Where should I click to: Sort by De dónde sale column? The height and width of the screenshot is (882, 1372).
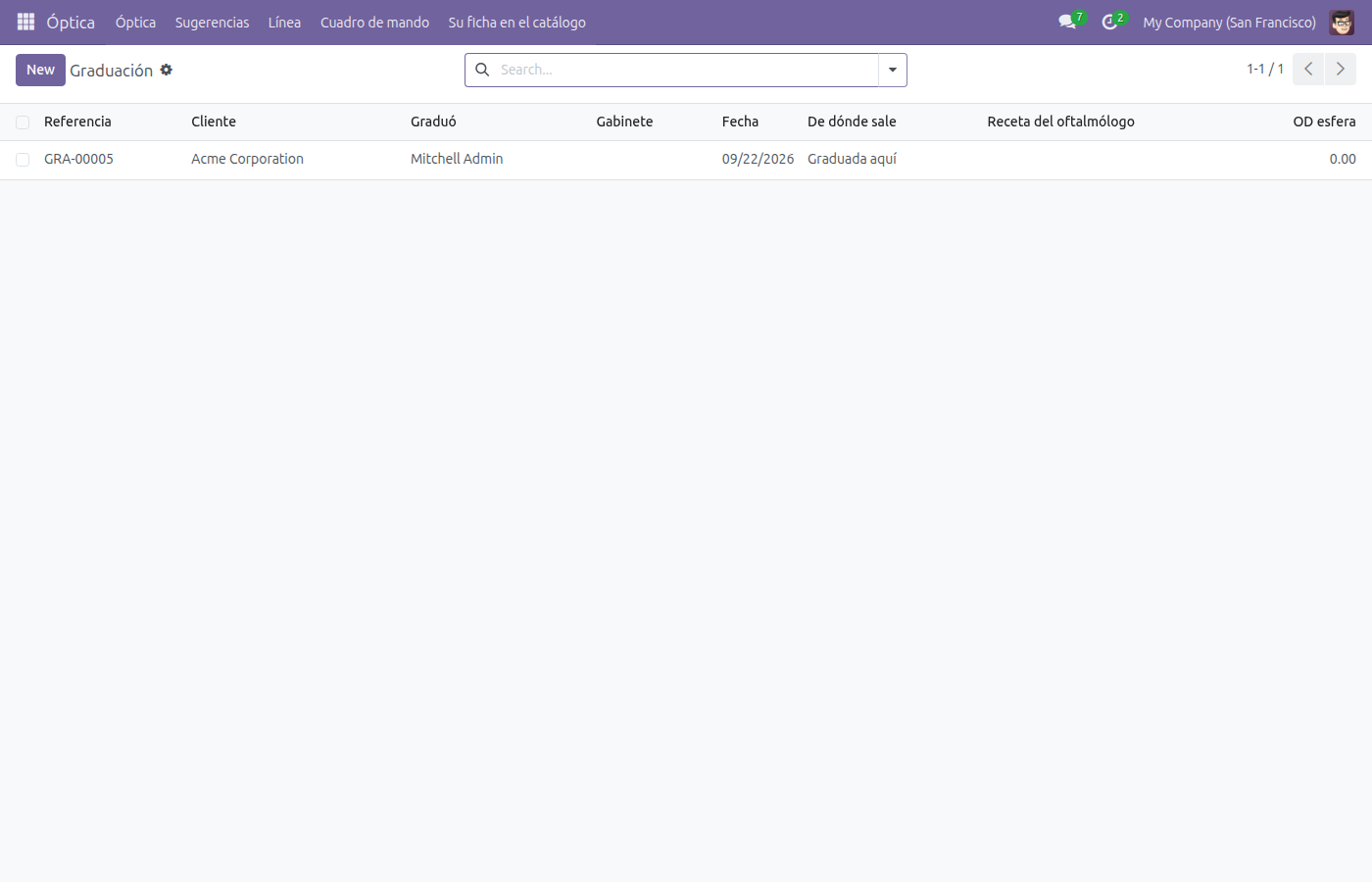point(852,122)
